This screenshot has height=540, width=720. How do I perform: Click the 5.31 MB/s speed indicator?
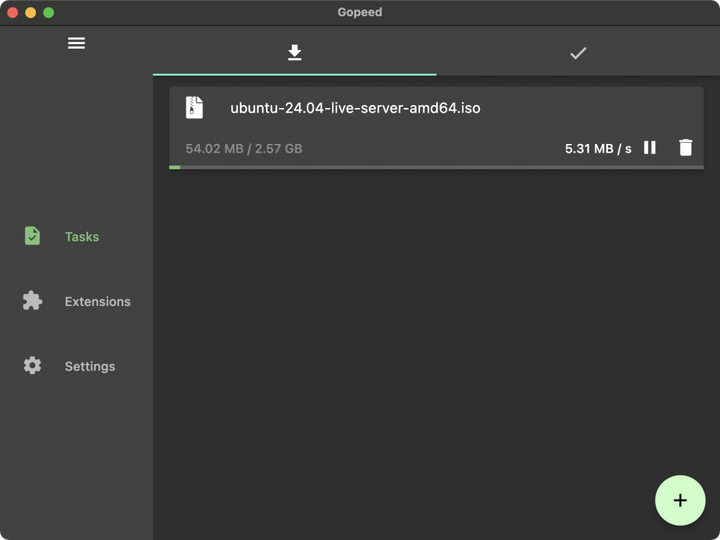[x=598, y=149]
